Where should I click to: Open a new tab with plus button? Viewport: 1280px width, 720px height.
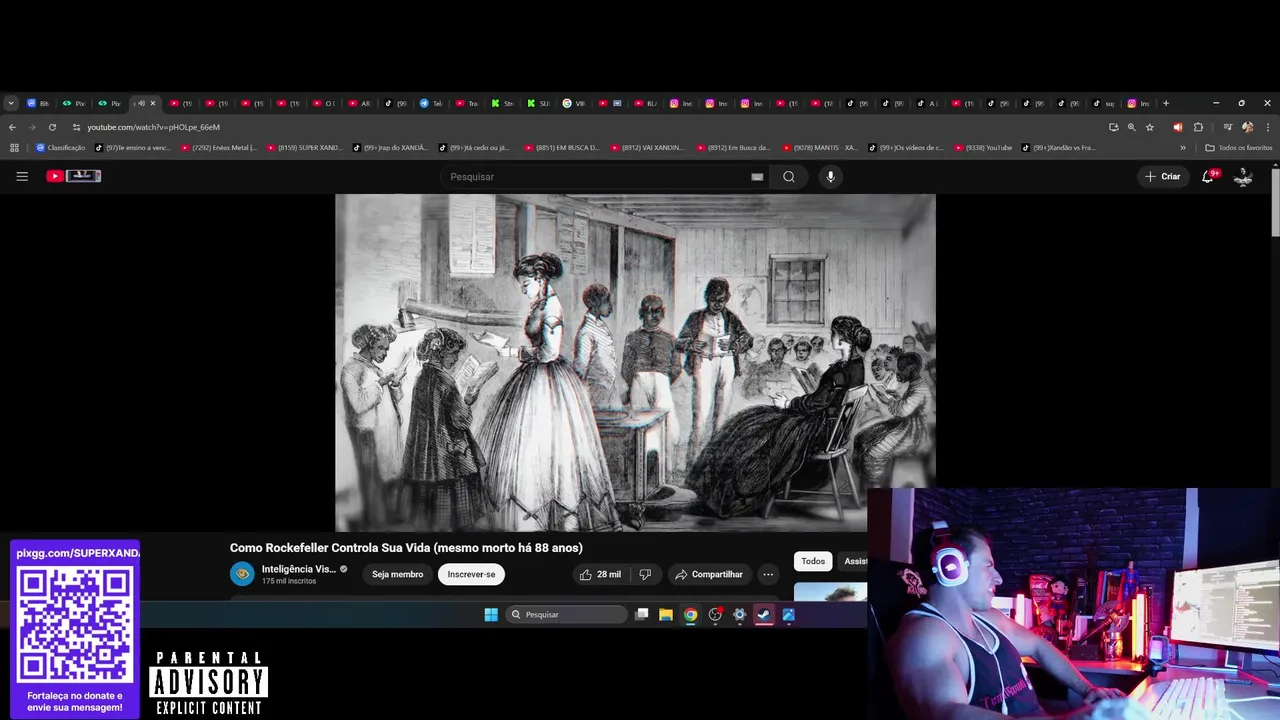coord(1166,103)
